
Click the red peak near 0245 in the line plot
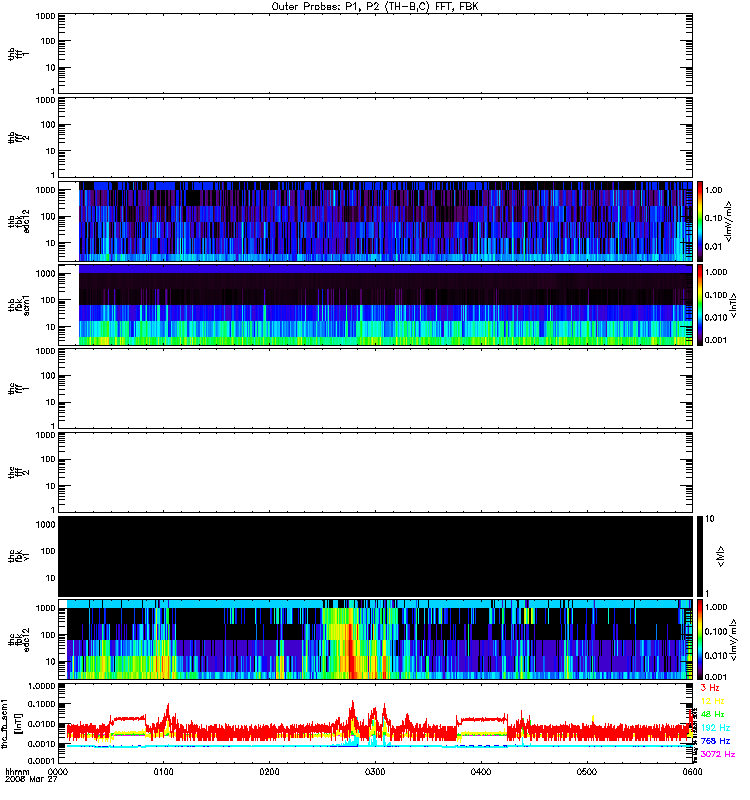point(352,712)
